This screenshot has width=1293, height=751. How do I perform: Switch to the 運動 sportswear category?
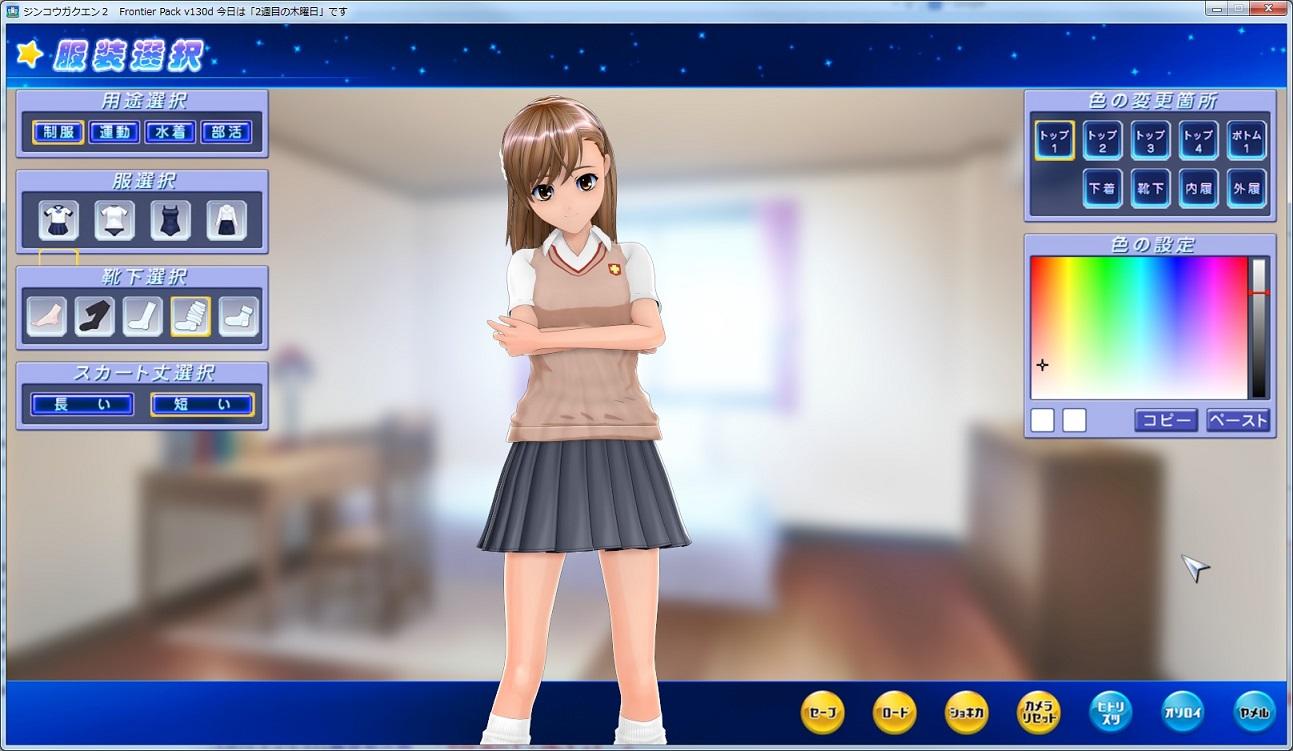click(x=114, y=132)
